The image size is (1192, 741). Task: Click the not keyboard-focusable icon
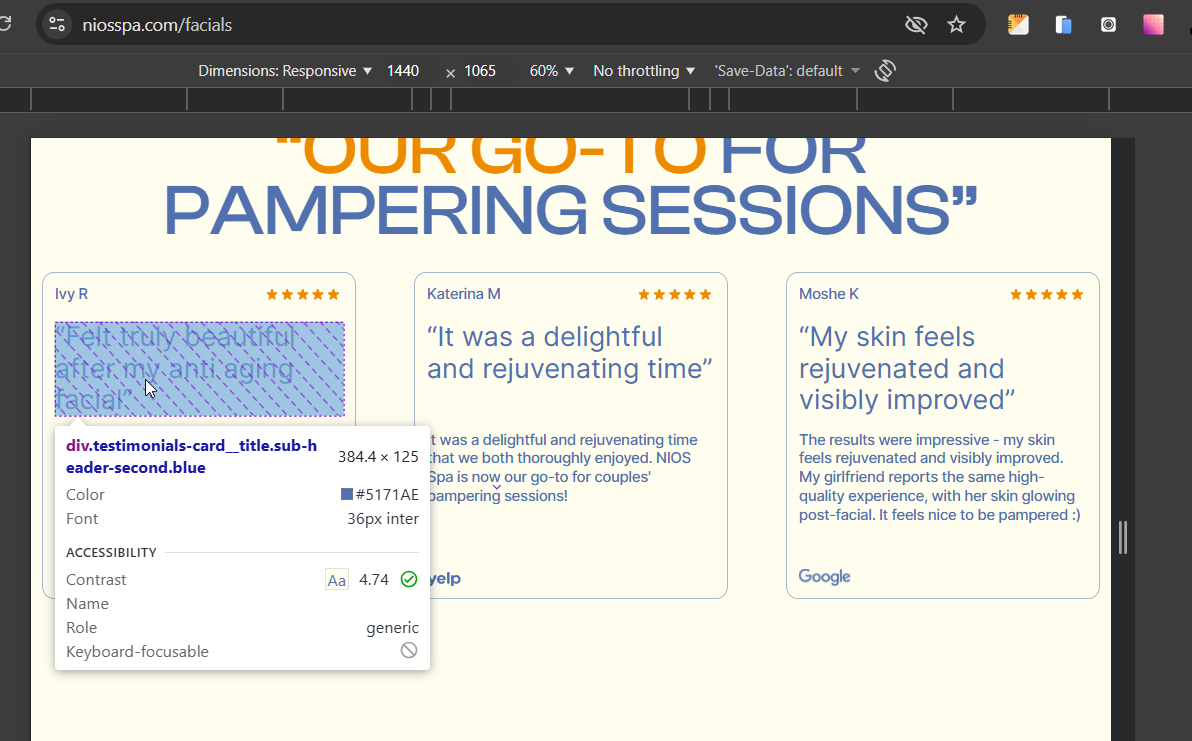click(x=409, y=650)
